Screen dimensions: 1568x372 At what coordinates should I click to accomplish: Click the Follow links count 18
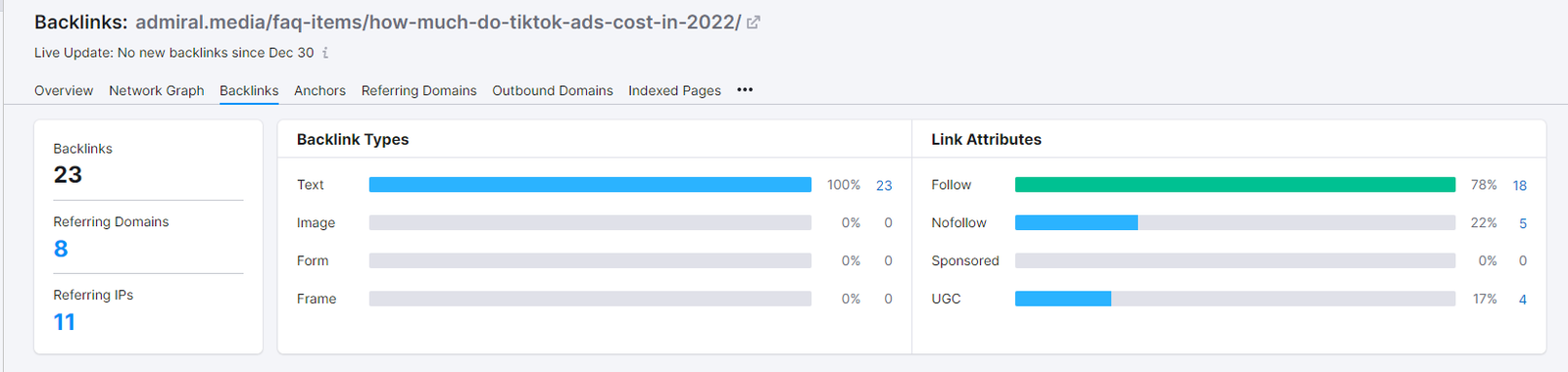click(x=1519, y=185)
